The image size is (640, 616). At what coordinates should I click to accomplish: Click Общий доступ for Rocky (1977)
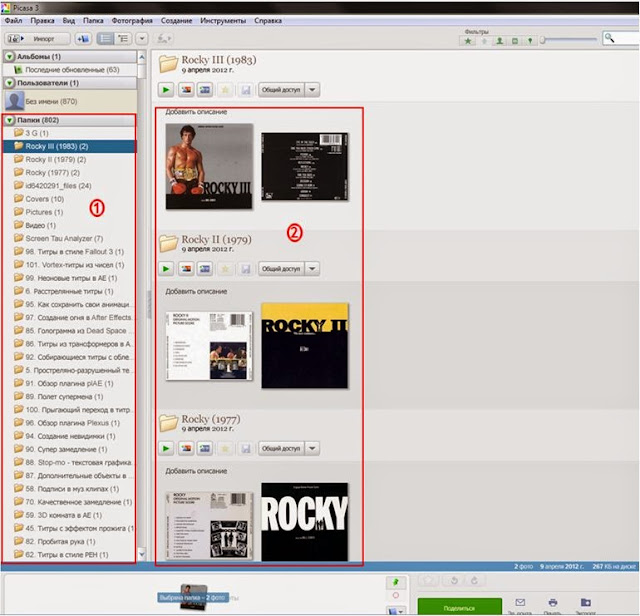[x=281, y=449]
